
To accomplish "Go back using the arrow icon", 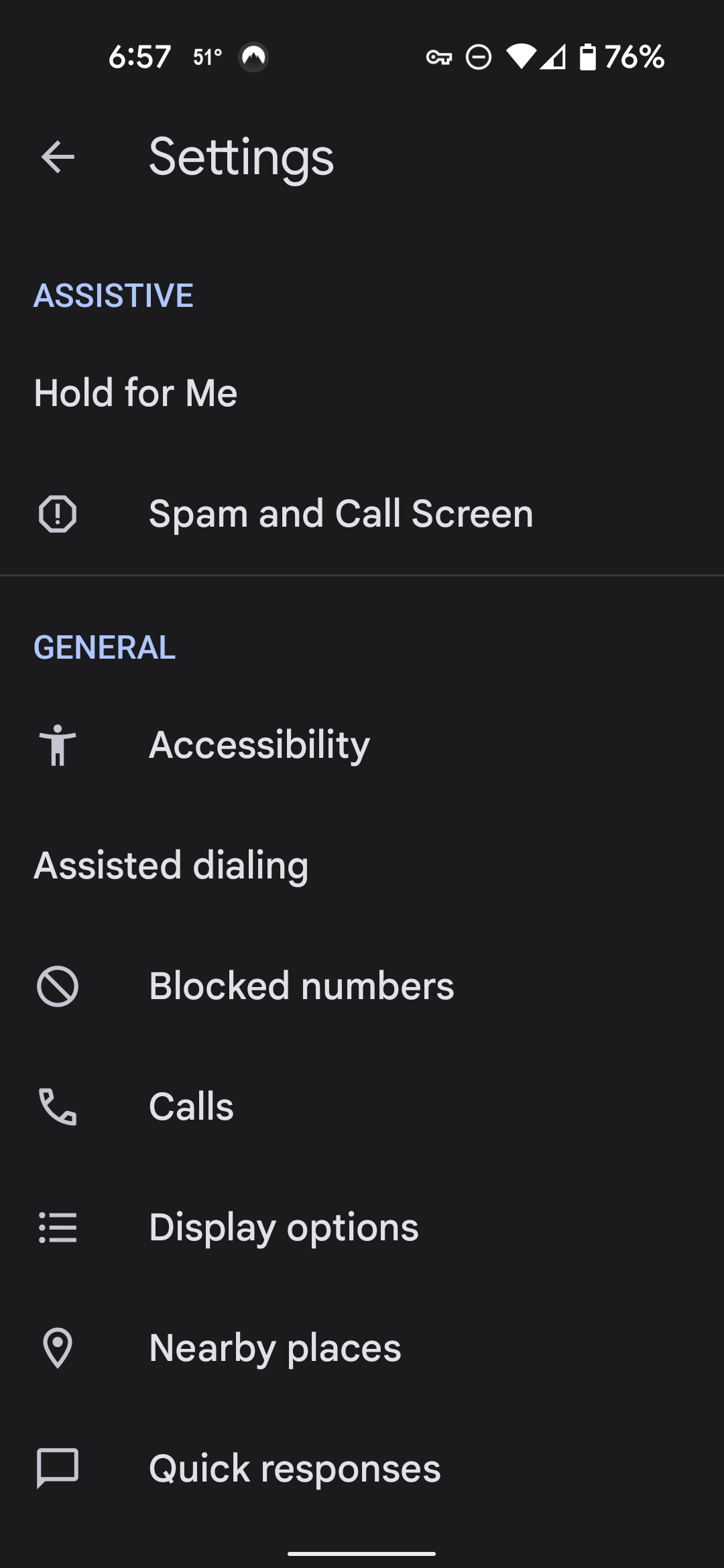I will coord(58,157).
